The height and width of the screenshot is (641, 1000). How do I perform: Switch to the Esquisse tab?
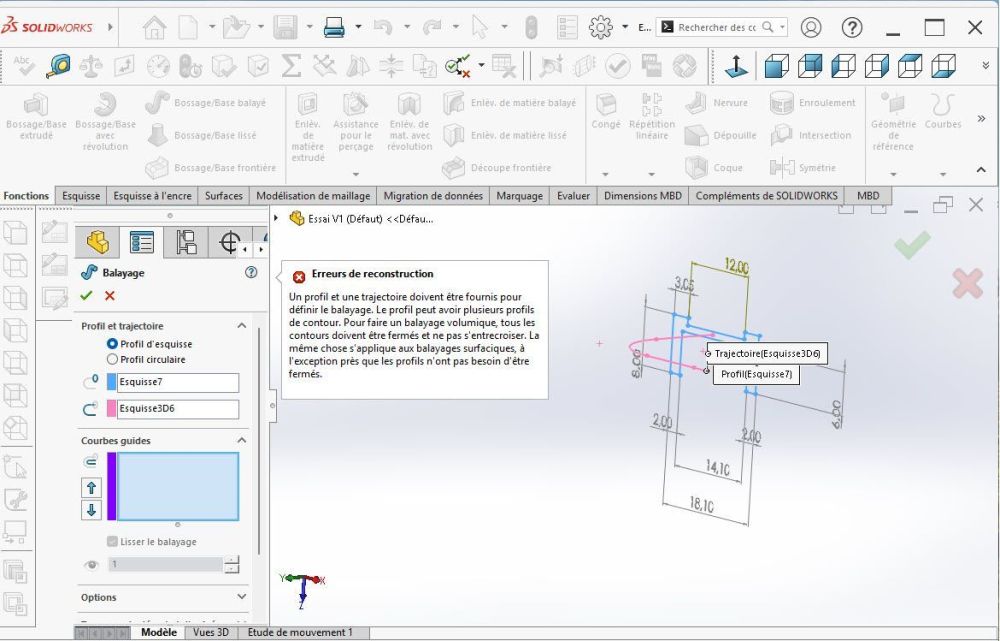[x=81, y=196]
